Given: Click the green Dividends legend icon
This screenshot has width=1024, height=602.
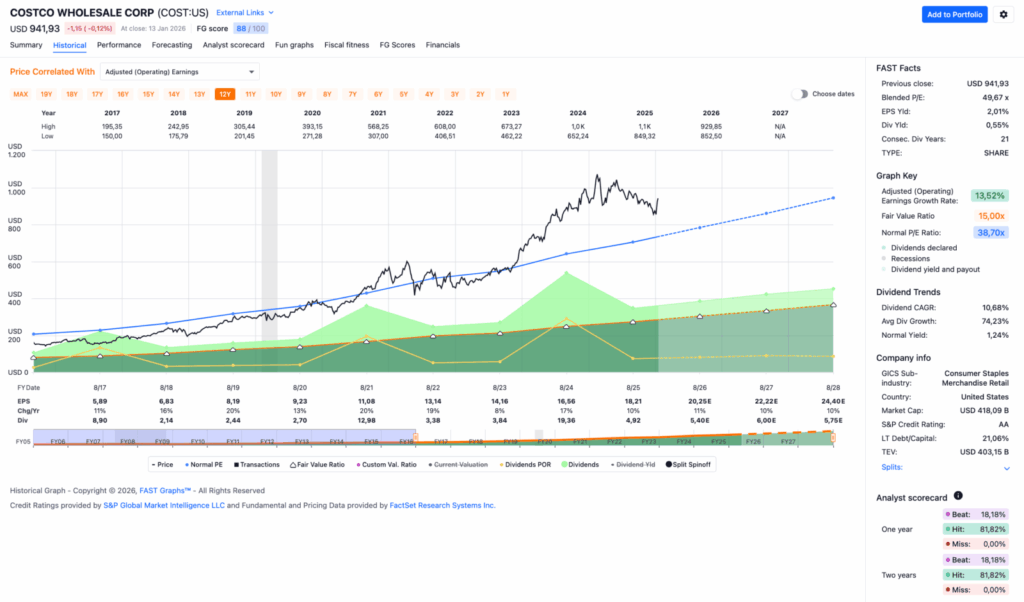Looking at the screenshot, I should 564,464.
